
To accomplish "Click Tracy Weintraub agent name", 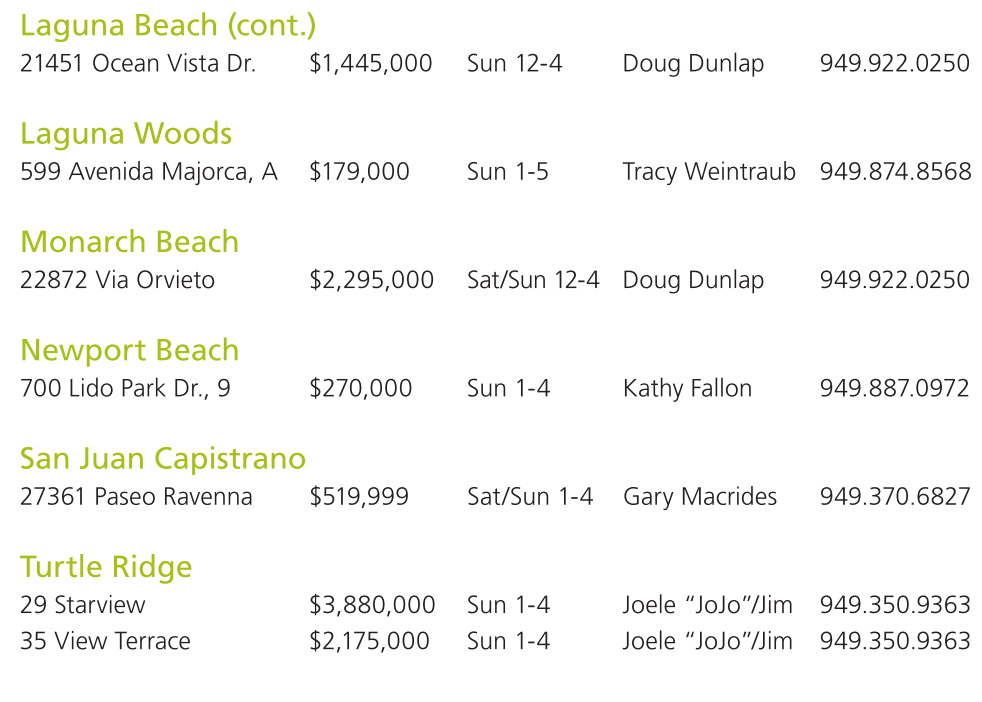I will click(709, 172).
